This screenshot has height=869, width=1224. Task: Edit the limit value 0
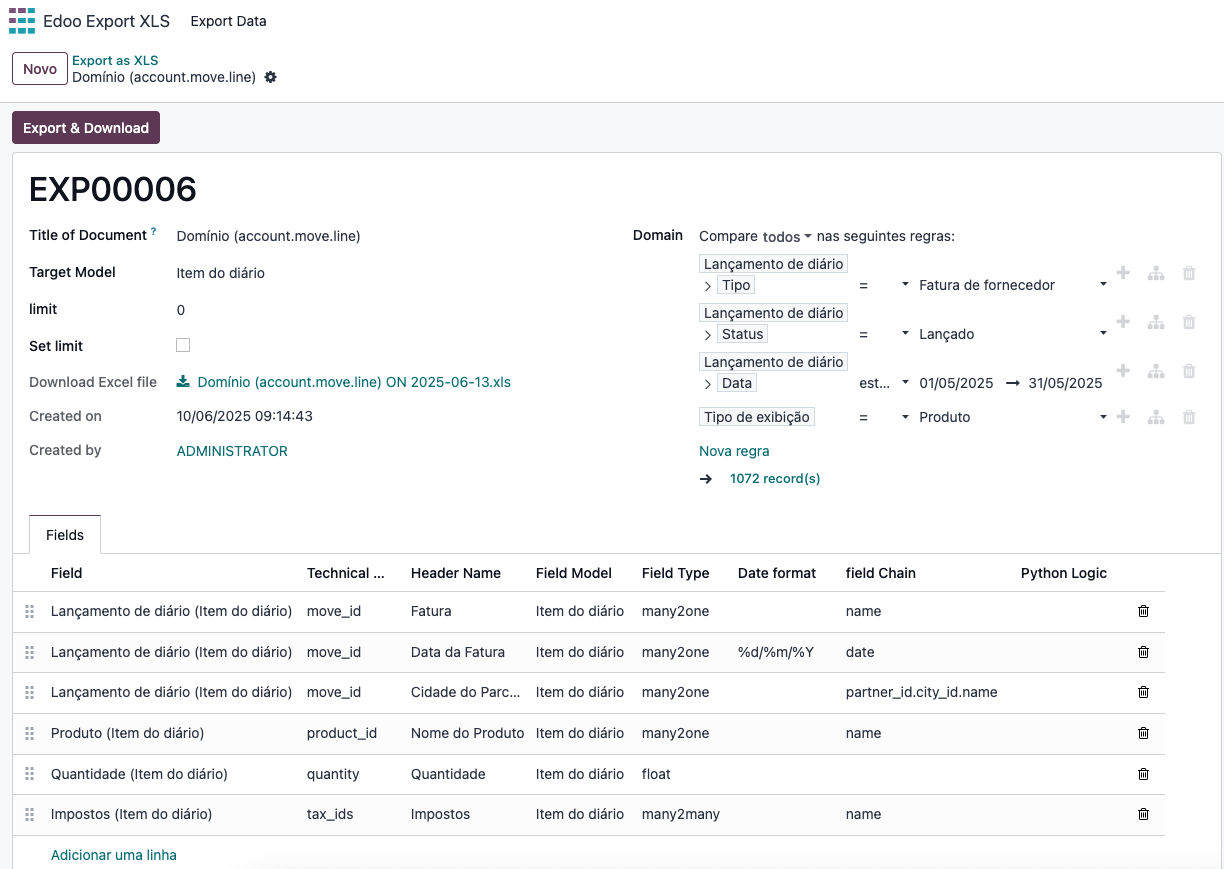click(x=181, y=310)
